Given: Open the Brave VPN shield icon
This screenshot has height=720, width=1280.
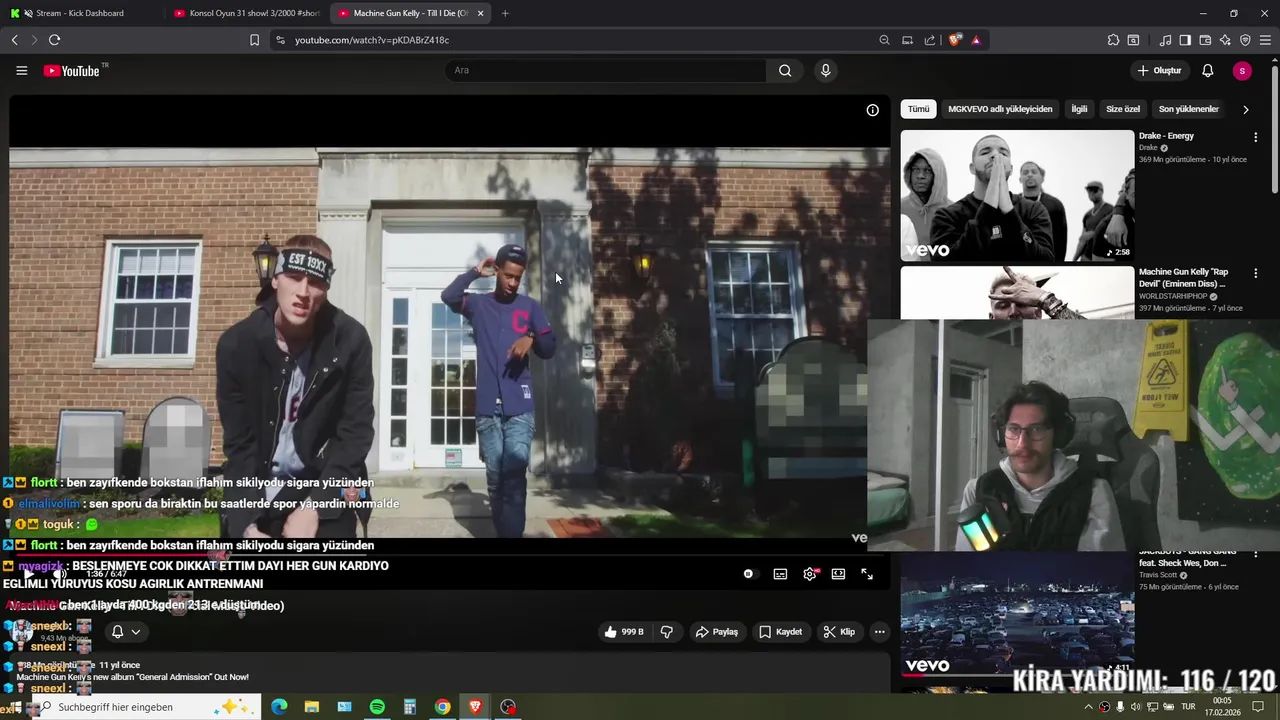Looking at the screenshot, I should coord(1245,40).
